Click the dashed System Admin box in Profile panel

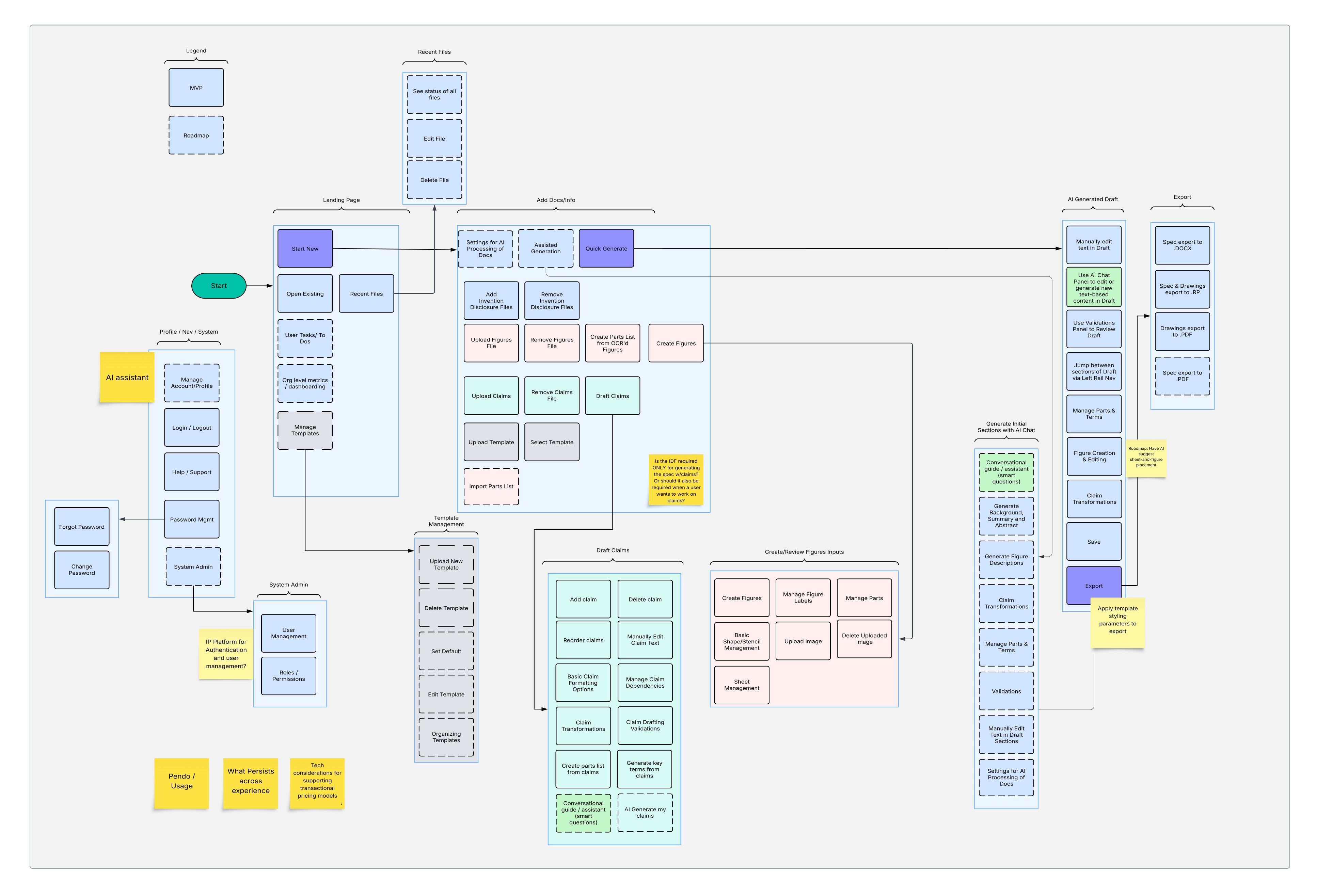(193, 567)
